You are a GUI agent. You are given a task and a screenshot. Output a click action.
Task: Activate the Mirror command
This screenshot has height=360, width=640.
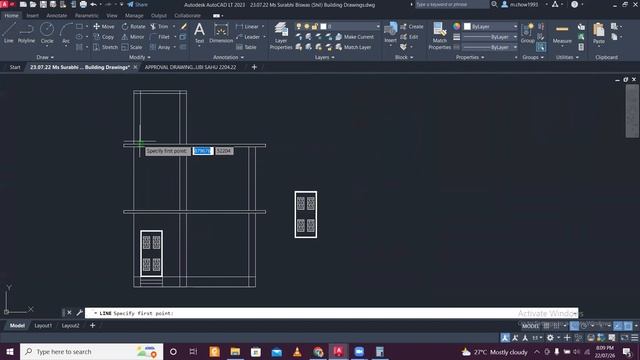click(133, 37)
